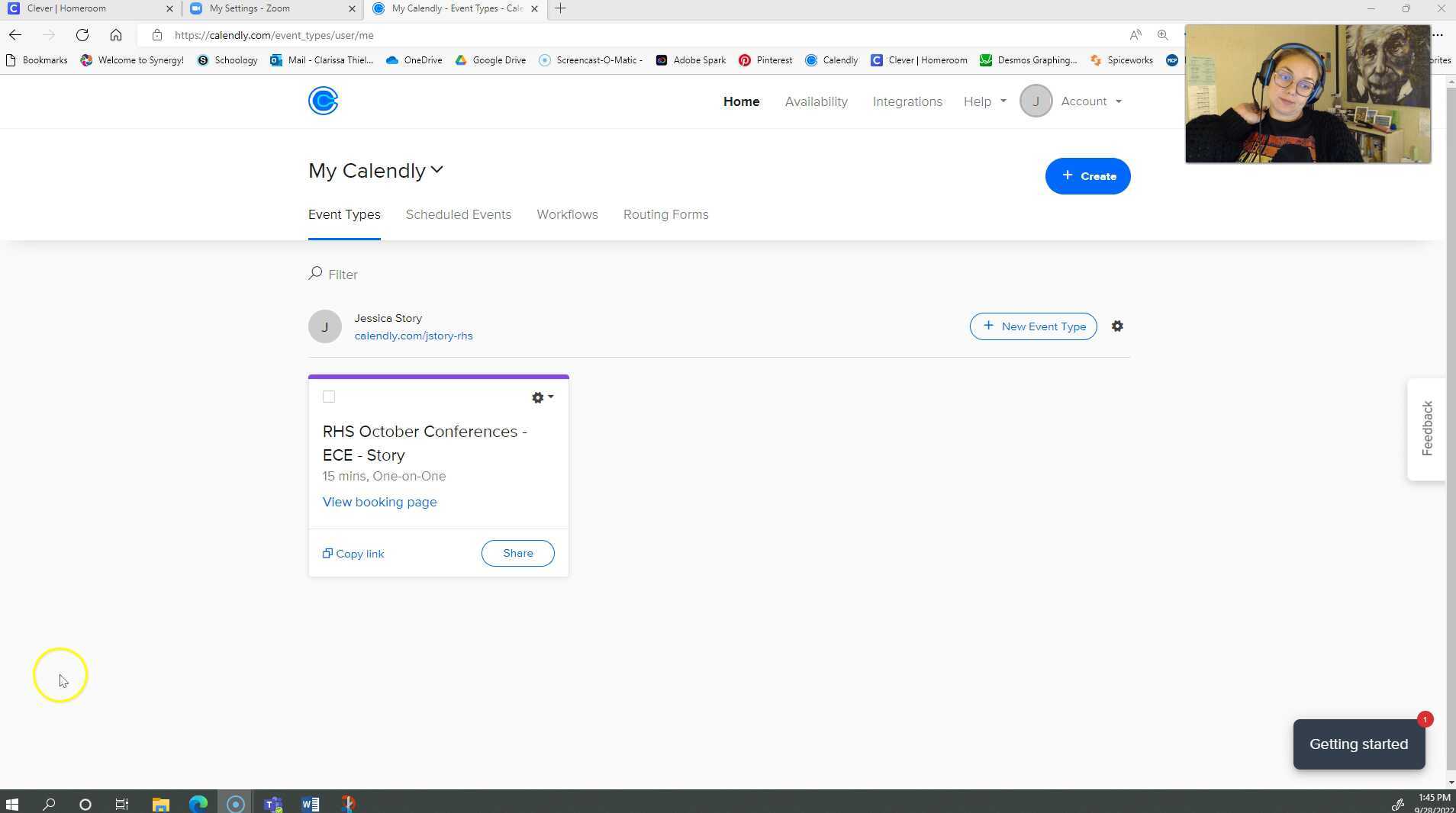Screen dimensions: 1456x813
Task: Open Jessica Story's gear settings icon
Action: [x=1117, y=326]
